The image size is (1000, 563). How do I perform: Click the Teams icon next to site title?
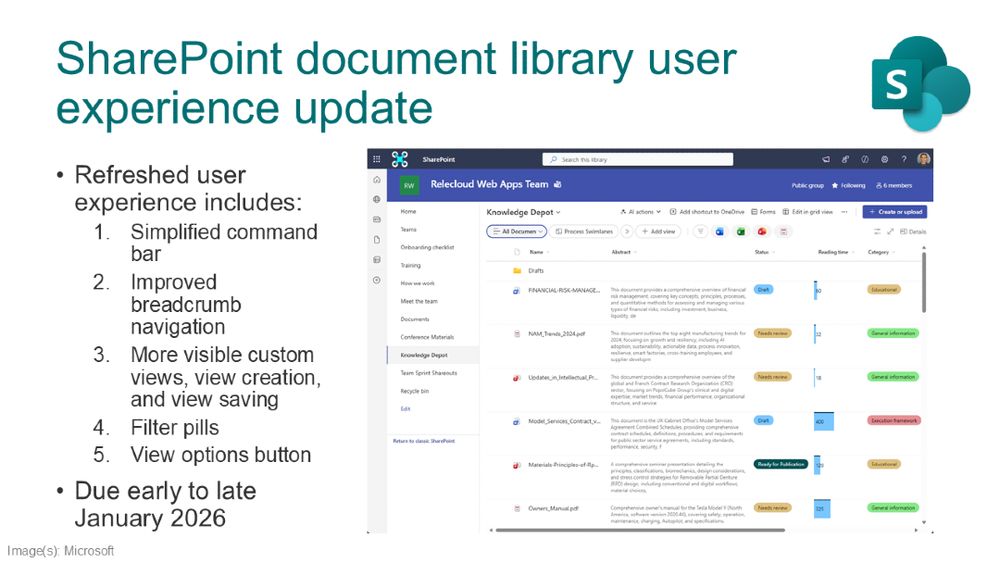(557, 184)
